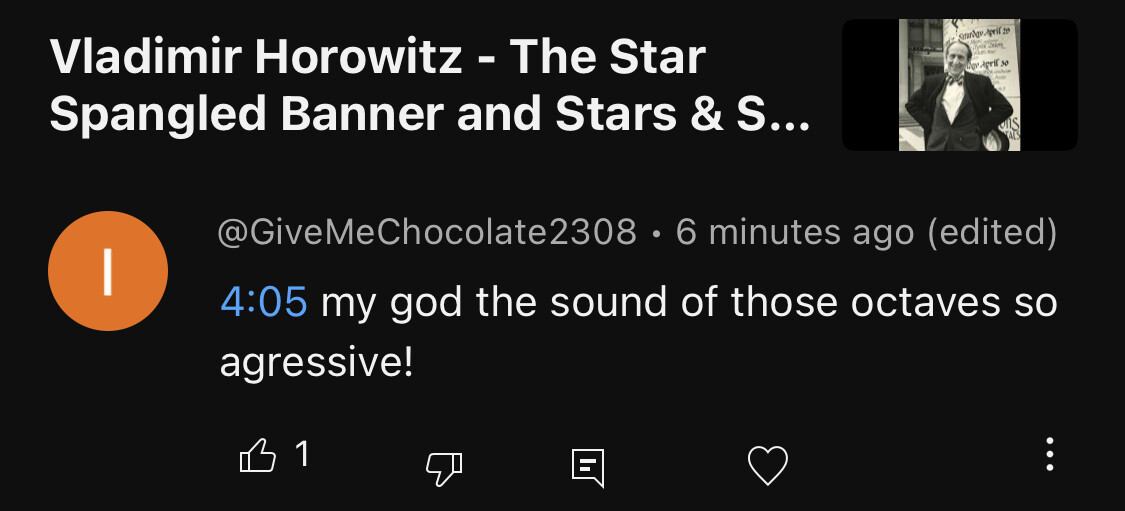
Task: Open replies using the reply icon
Action: tap(588, 466)
